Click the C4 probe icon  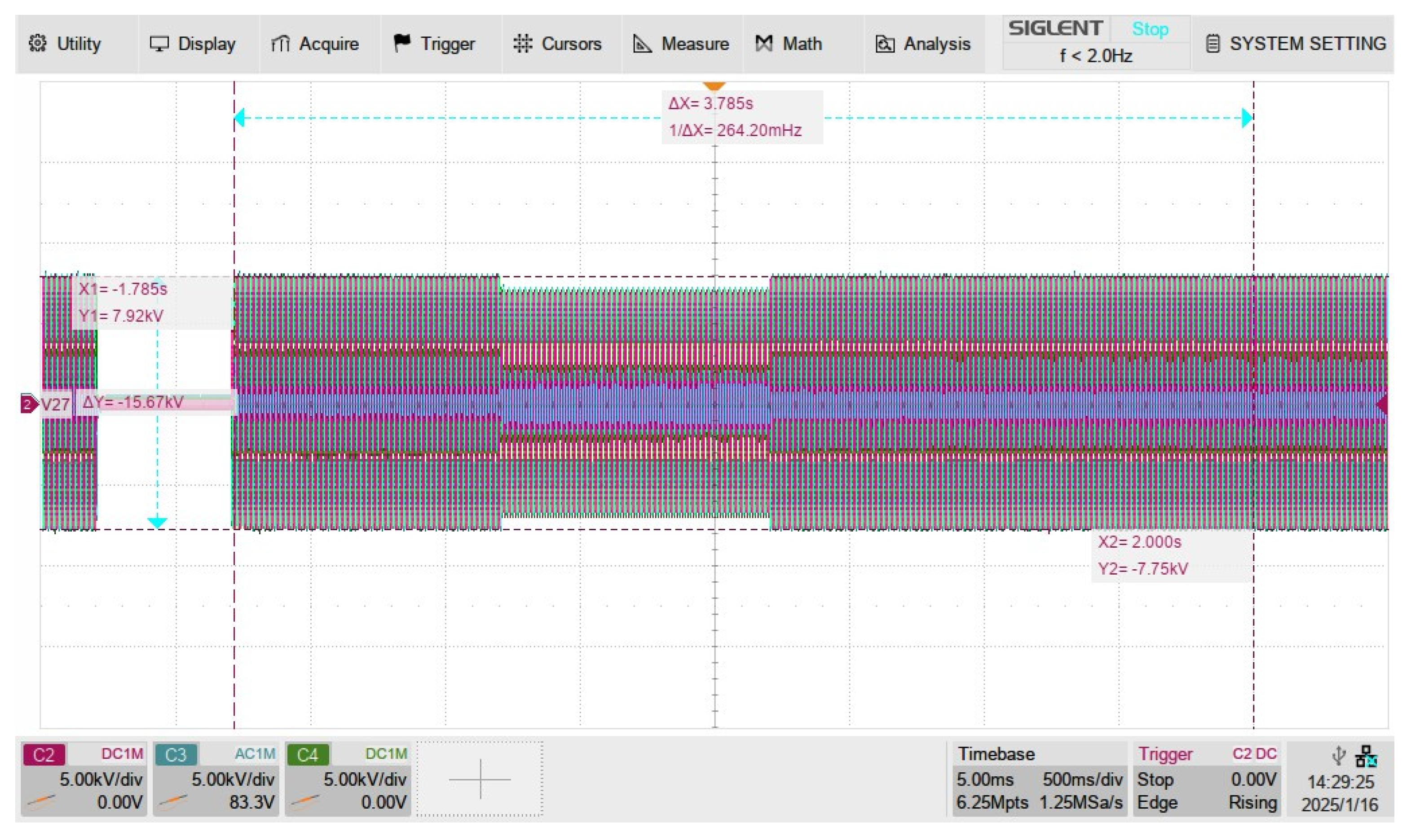(305, 801)
